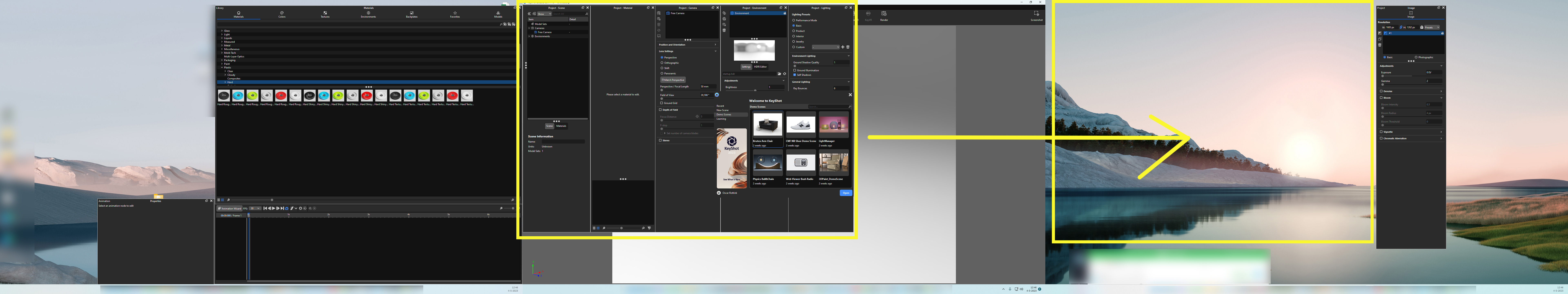1568x294 pixels.
Task: Select the Photographic radio button
Action: coord(1417,57)
